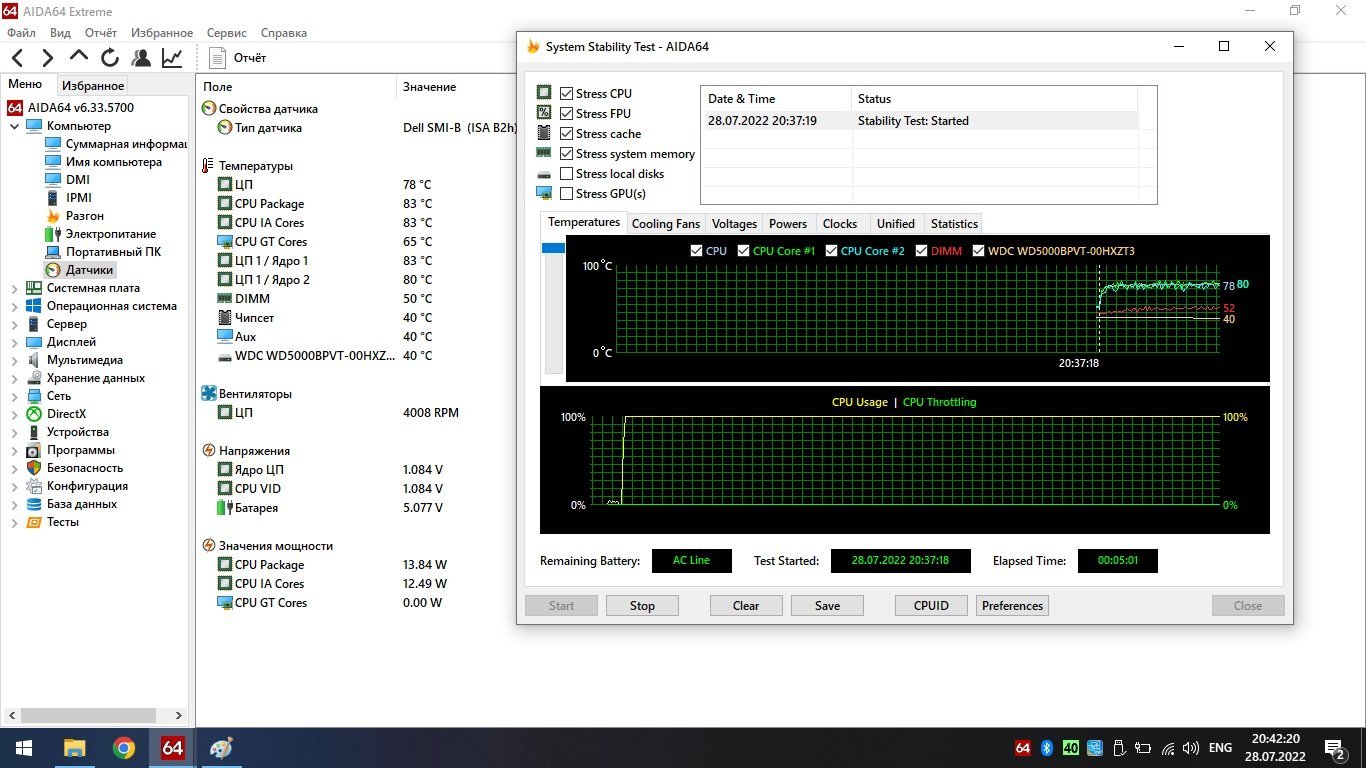Open the notification center icon
Screen dimensions: 1366x768
[1334, 748]
